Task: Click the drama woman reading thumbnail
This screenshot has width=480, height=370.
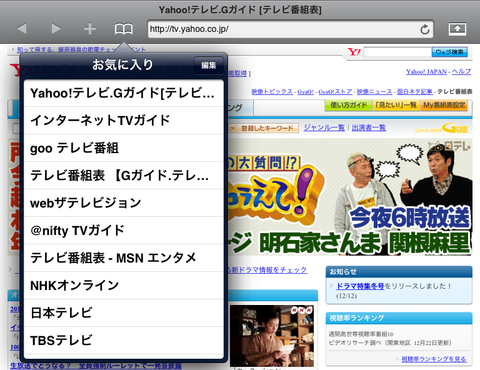Action: (272, 336)
